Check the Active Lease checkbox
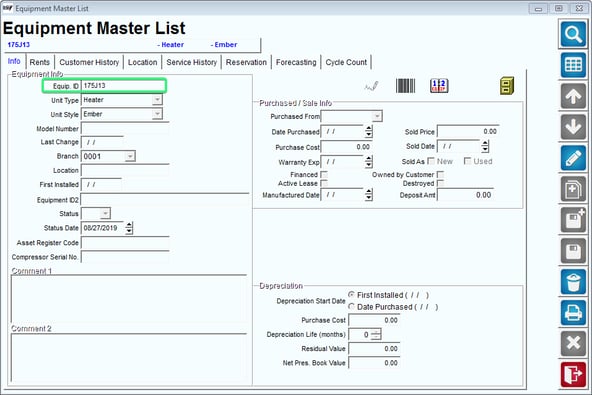 coord(324,184)
